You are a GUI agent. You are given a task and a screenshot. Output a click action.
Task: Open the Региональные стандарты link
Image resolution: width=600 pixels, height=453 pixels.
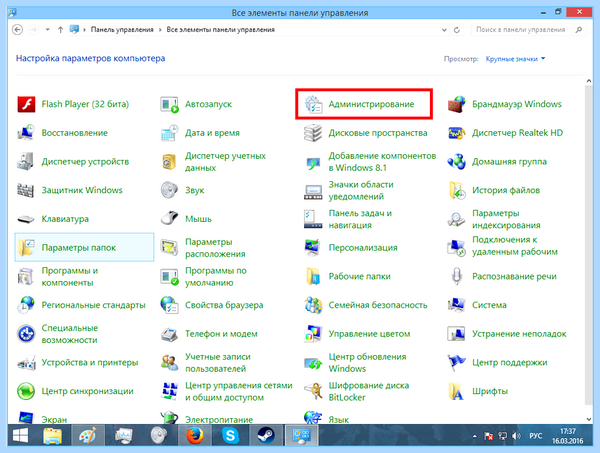tap(93, 305)
